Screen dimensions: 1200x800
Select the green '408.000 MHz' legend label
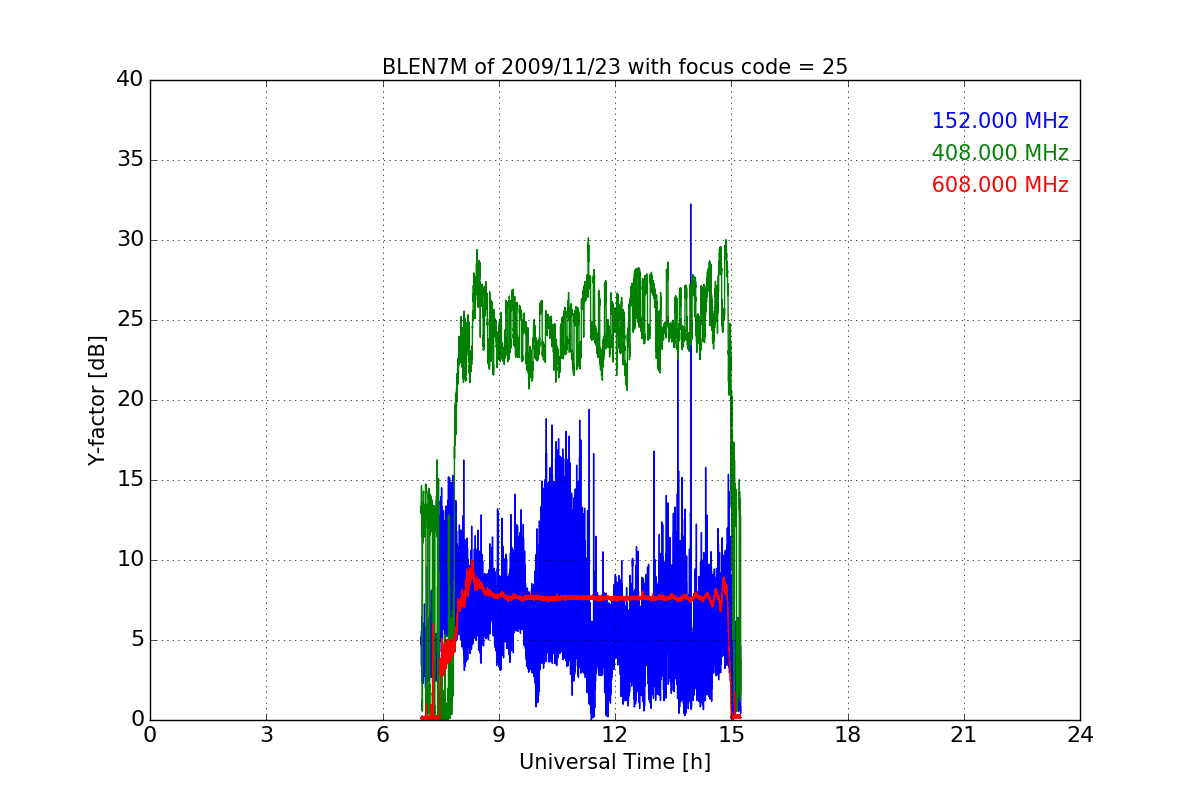click(1000, 153)
